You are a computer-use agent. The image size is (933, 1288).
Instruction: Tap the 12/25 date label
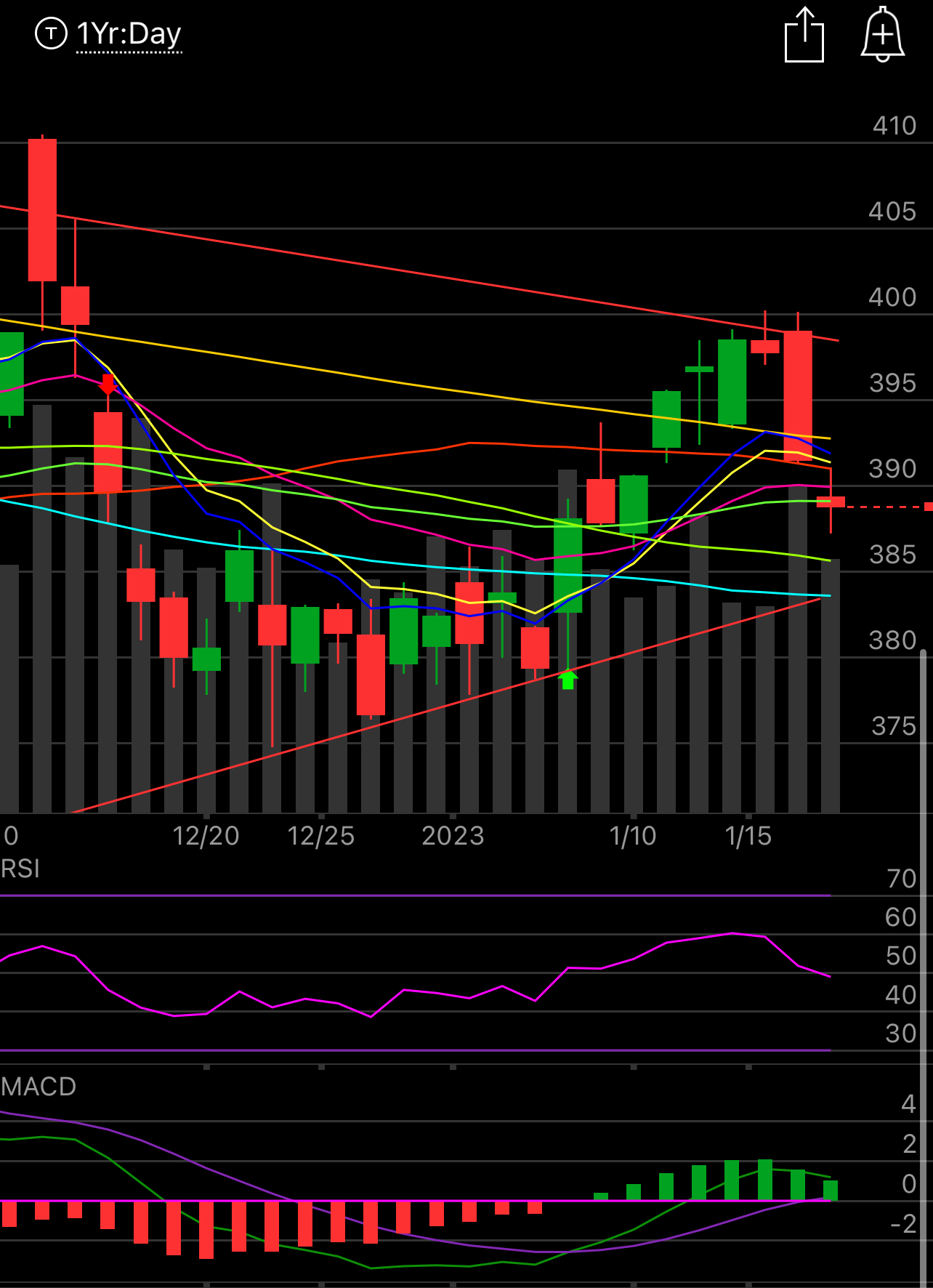[x=321, y=836]
